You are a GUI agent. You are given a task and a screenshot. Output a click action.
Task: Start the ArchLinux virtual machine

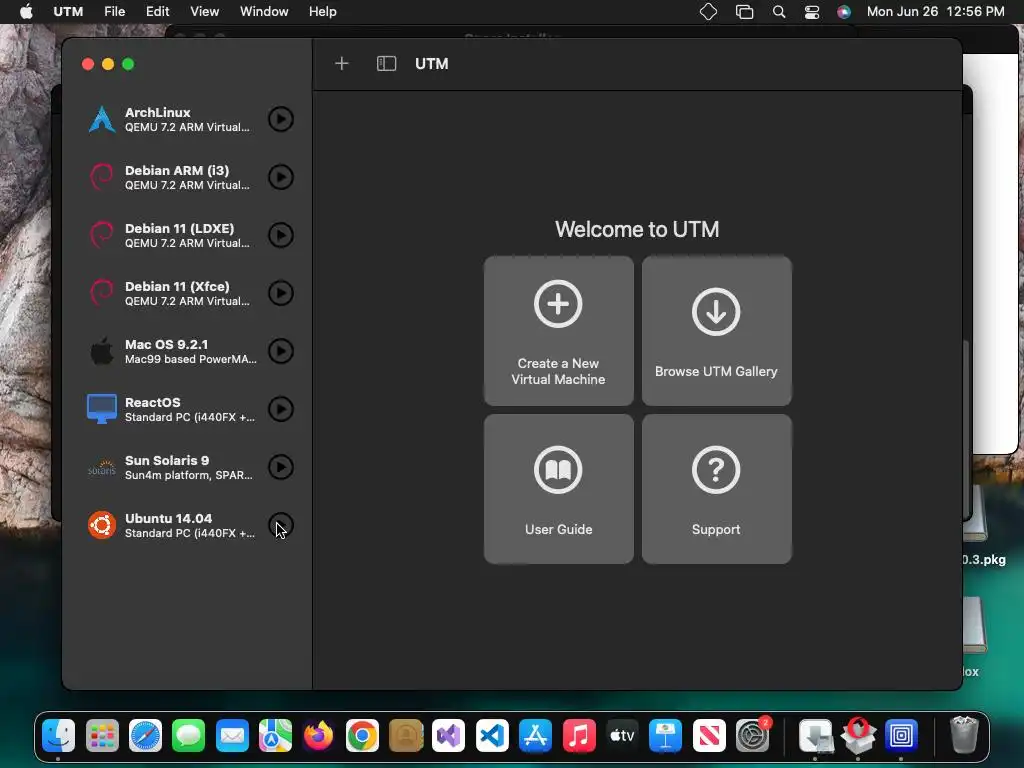(281, 119)
